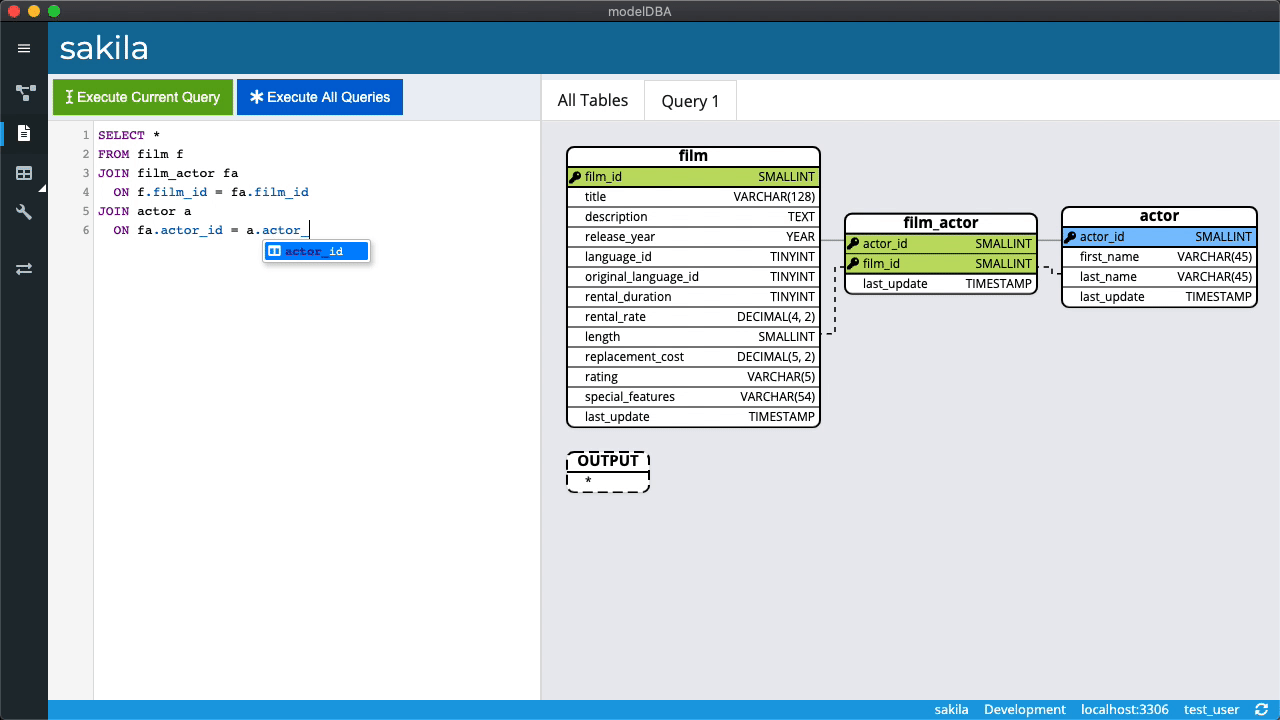Switch to the All Tables tab
Screen dimensions: 1280x720
[x=592, y=100]
